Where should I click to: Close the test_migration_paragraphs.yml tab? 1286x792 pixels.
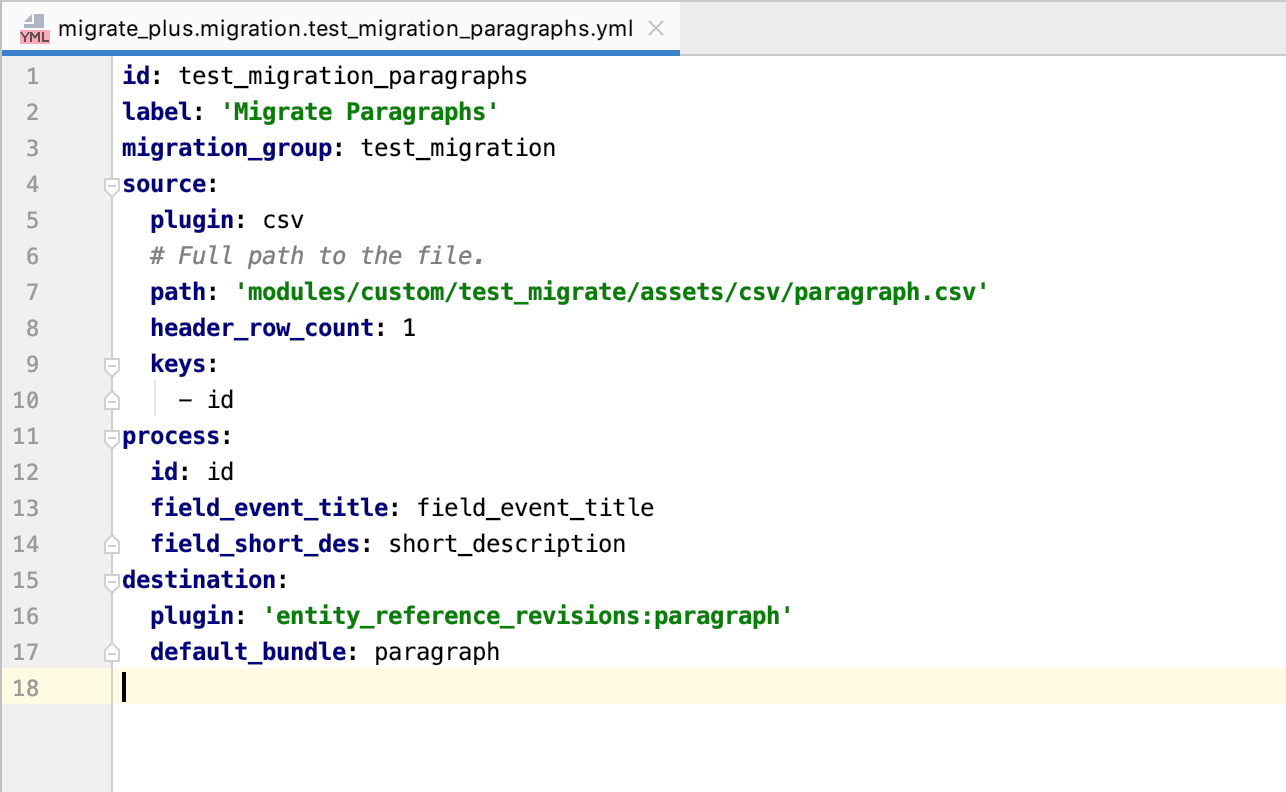657,28
